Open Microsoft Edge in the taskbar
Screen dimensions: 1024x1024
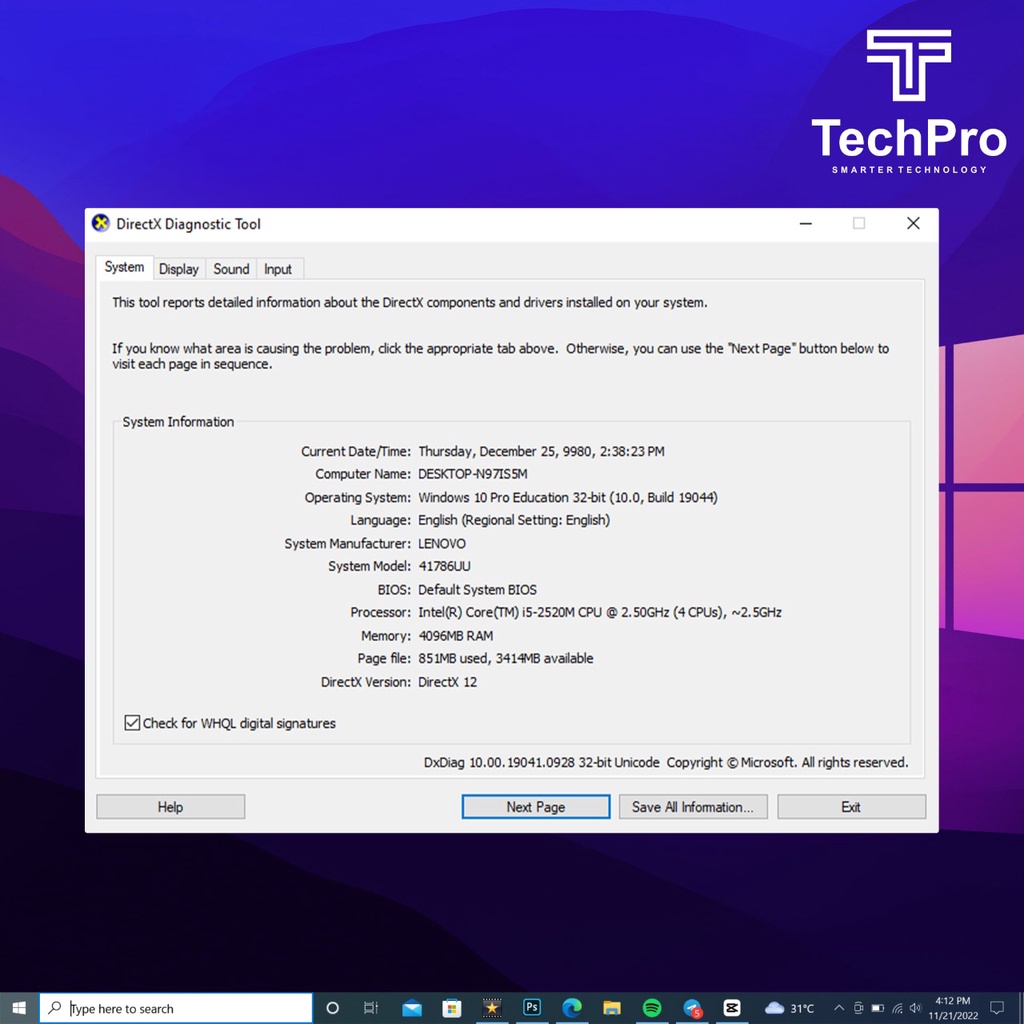click(x=572, y=1008)
